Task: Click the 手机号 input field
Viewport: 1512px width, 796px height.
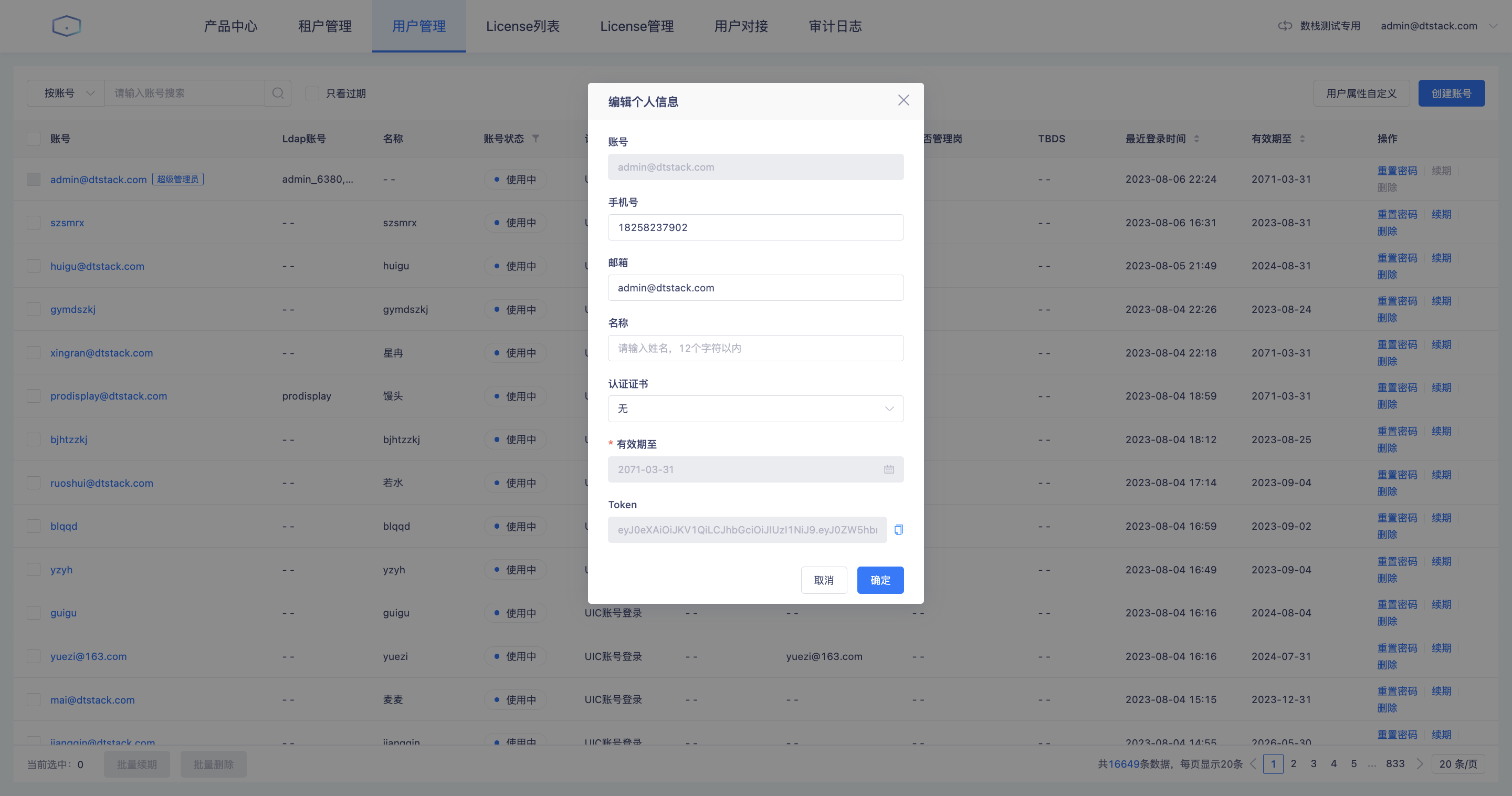Action: click(x=755, y=227)
